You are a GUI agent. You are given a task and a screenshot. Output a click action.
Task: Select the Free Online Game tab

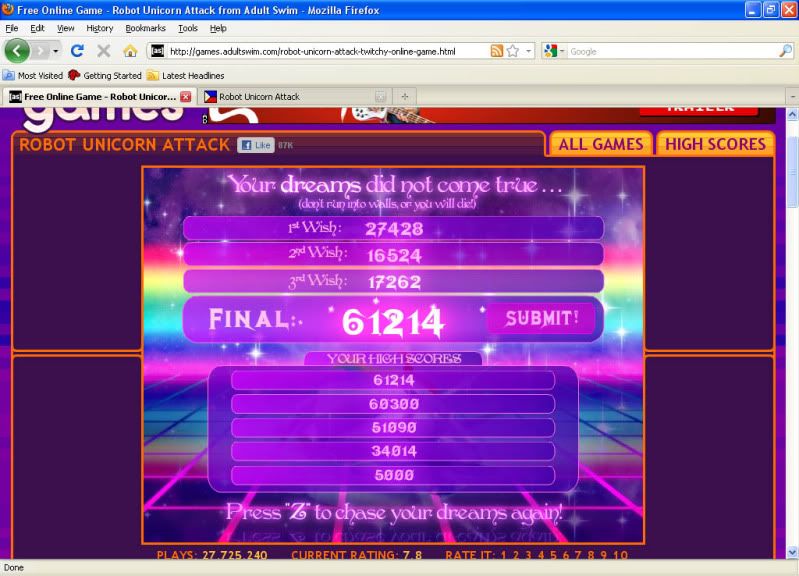tap(98, 96)
